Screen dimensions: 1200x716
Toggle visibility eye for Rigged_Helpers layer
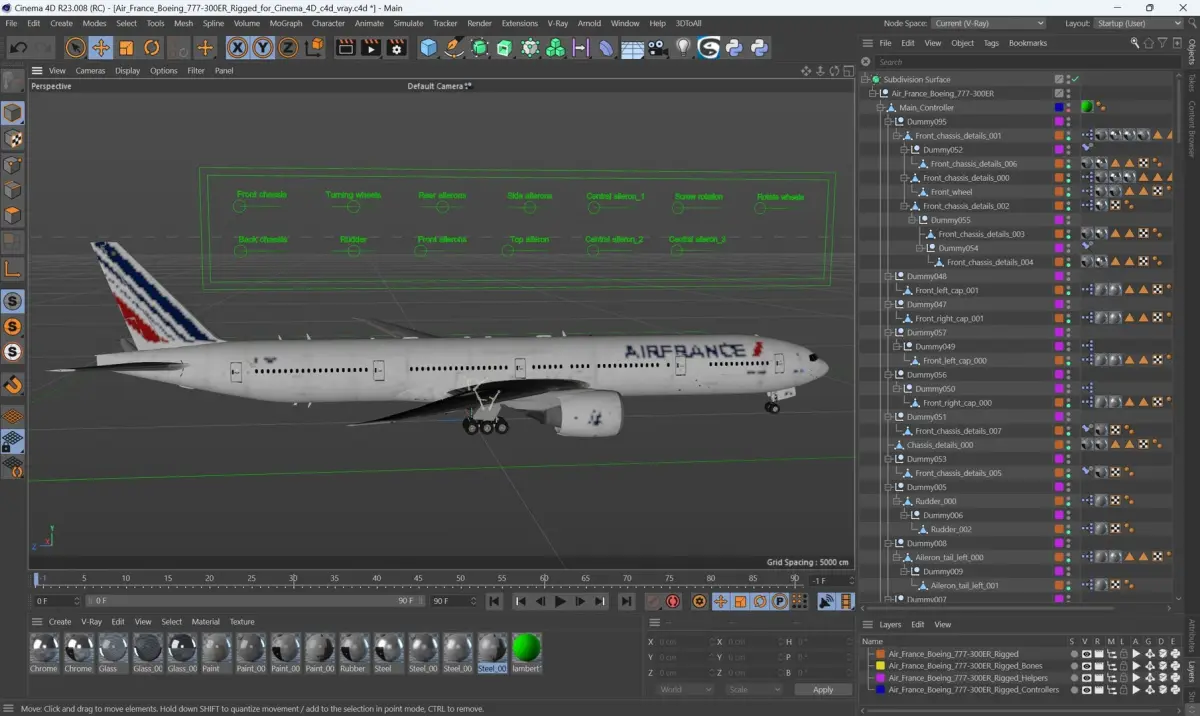pyautogui.click(x=1086, y=678)
